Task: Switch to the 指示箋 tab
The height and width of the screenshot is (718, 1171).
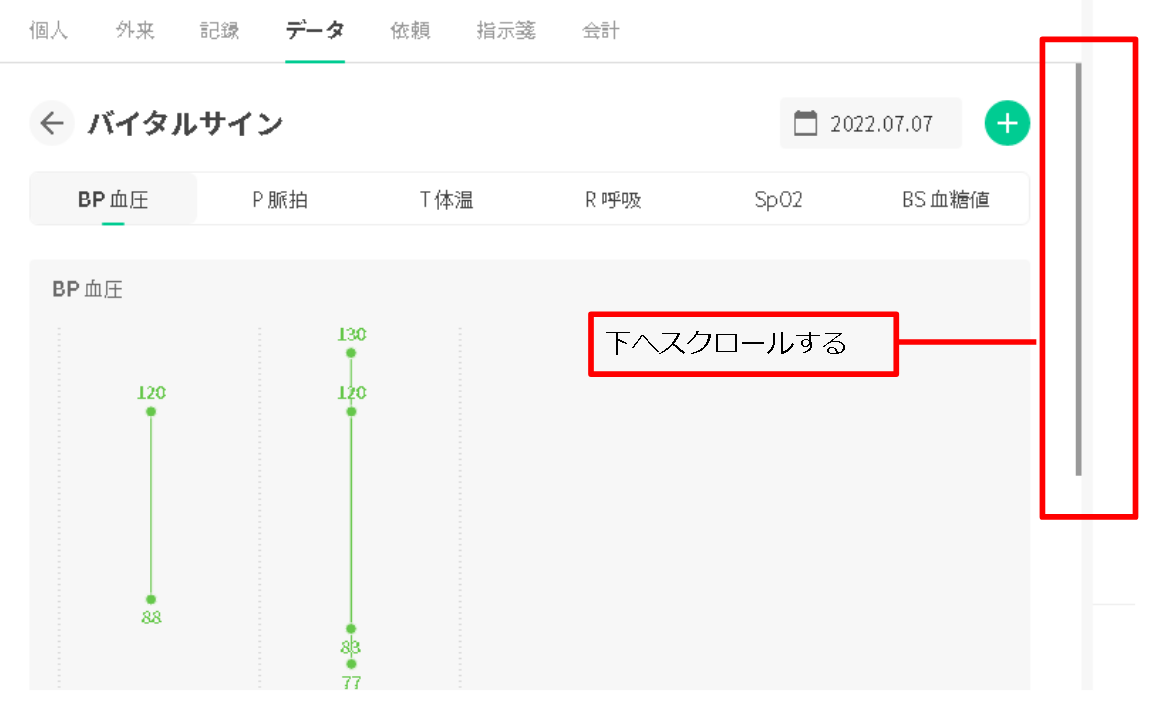Action: pyautogui.click(x=506, y=31)
